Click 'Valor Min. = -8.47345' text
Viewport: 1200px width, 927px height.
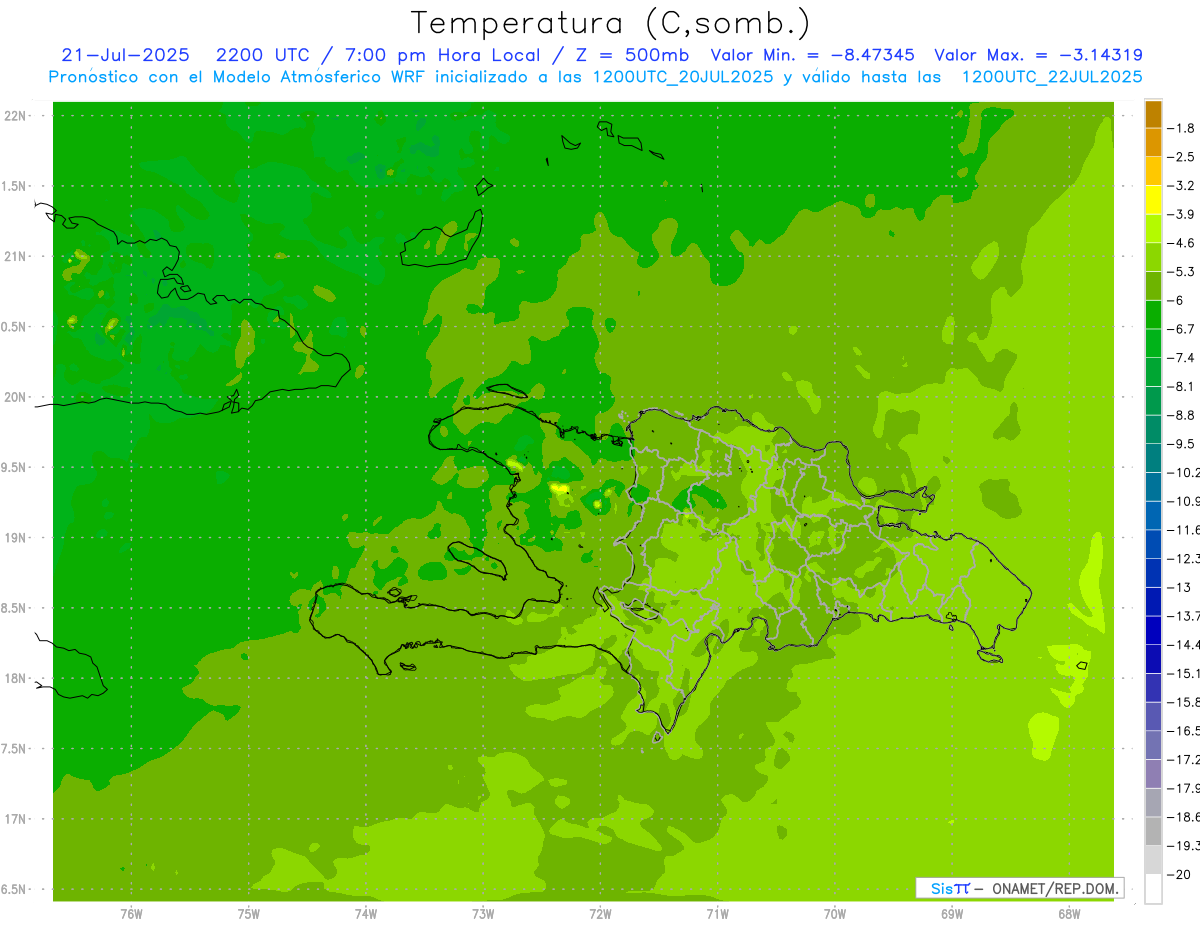(812, 55)
